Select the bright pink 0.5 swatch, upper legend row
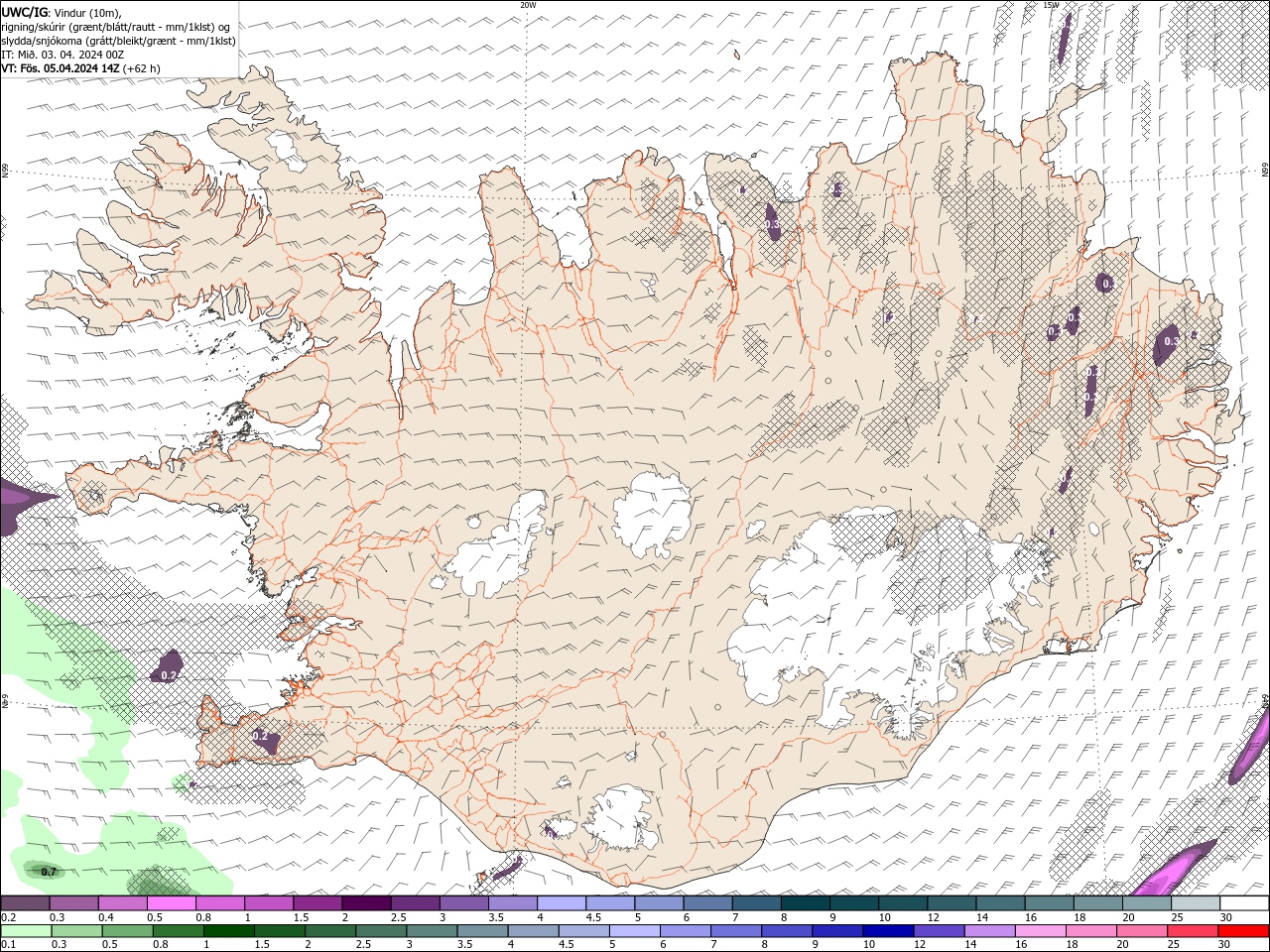Screen dimensions: 1270x952 [171, 903]
